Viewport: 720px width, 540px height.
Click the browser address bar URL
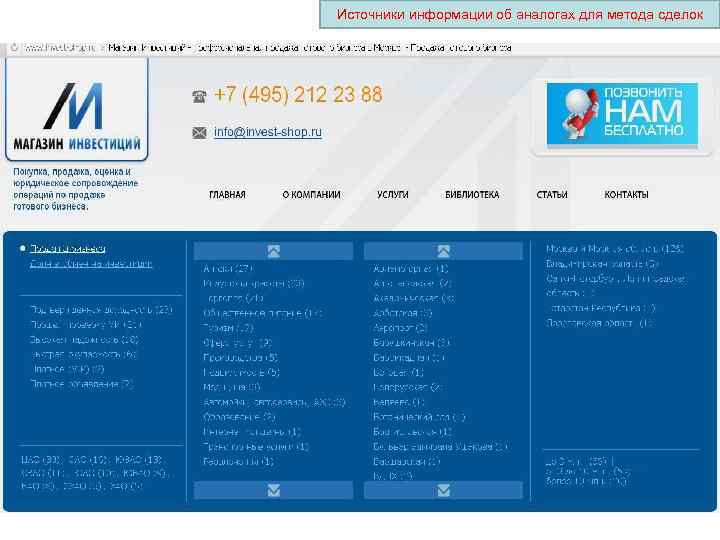click(60, 47)
